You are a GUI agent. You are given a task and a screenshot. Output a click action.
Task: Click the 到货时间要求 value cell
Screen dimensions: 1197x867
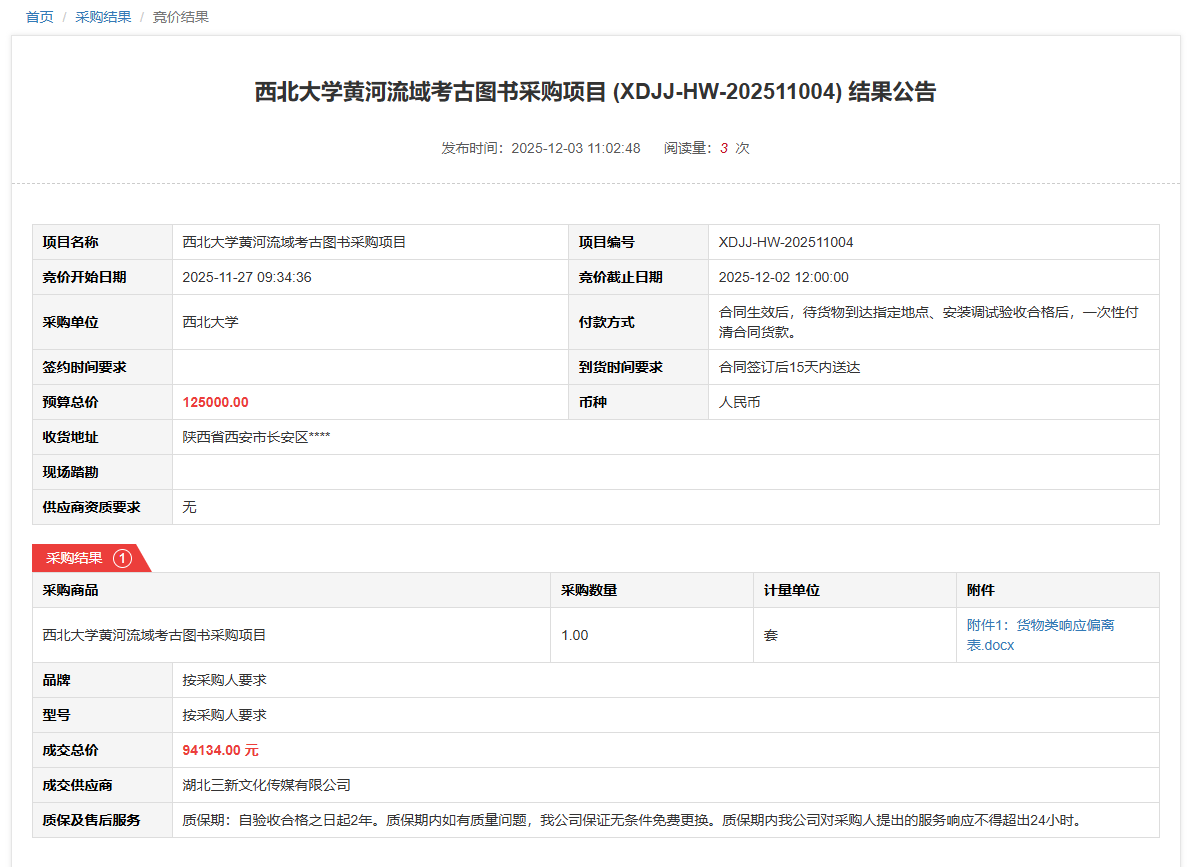(x=789, y=367)
